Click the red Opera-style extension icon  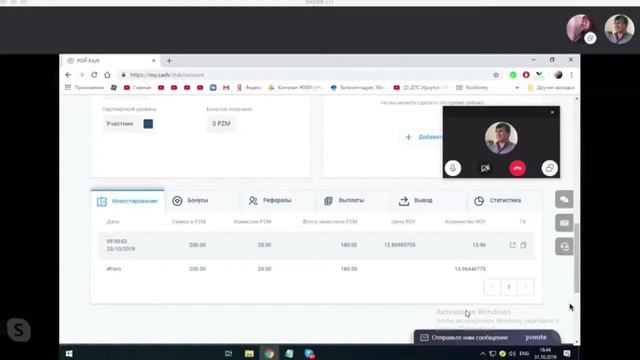pyautogui.click(x=526, y=75)
